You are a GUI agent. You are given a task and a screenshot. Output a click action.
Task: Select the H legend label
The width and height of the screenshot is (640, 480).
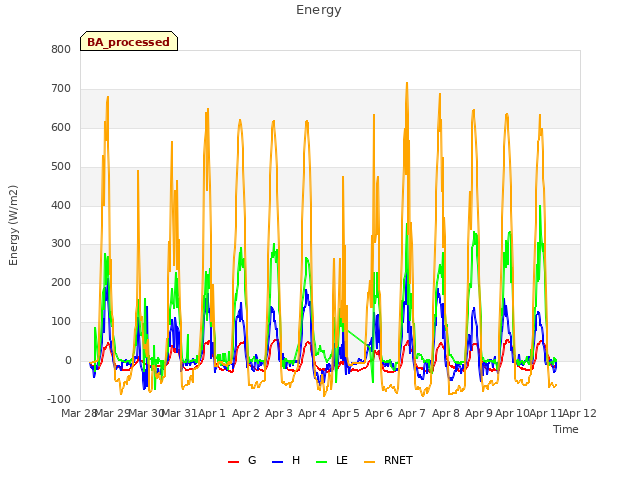pos(296,460)
